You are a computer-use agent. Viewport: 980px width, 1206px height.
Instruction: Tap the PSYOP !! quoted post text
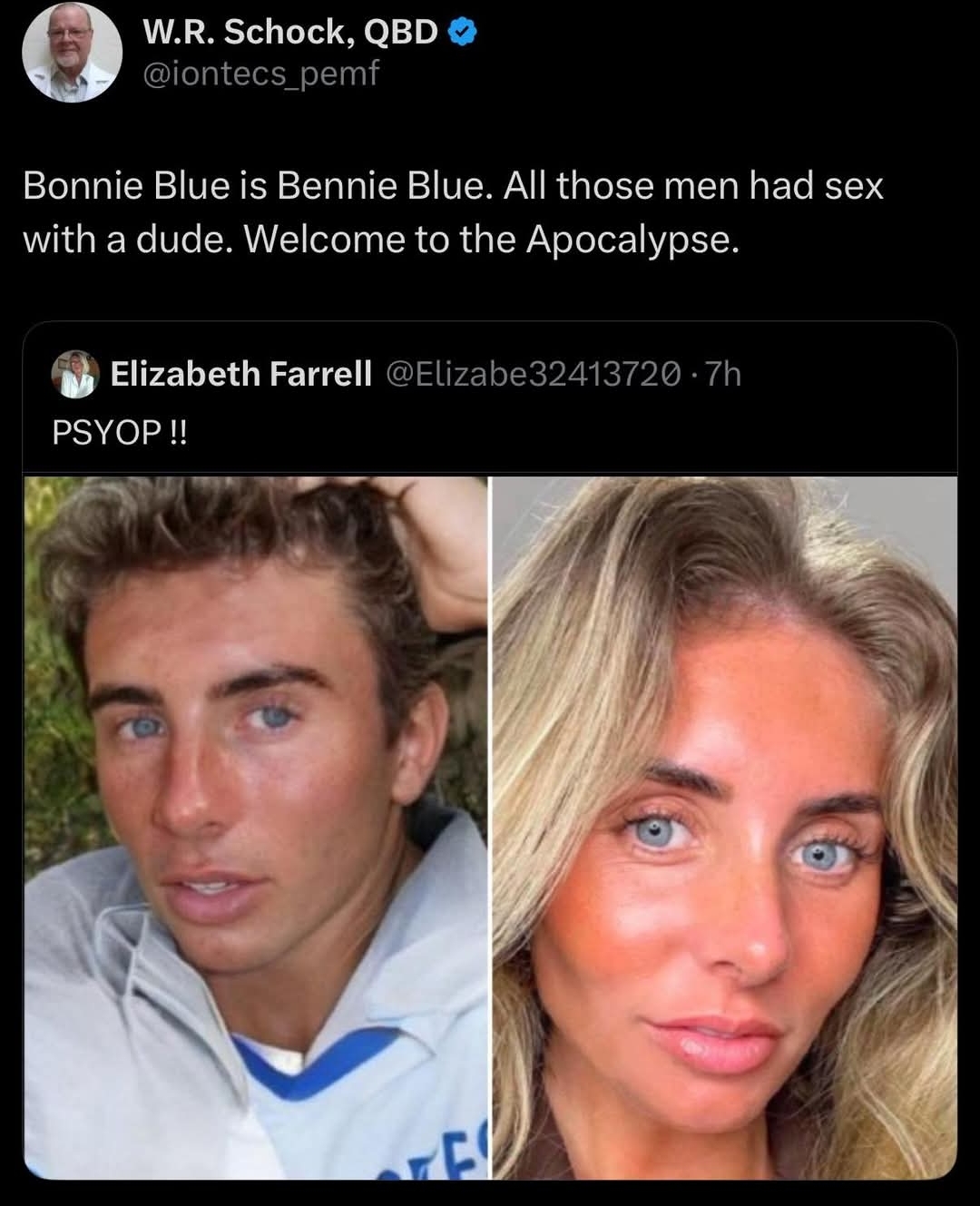(x=120, y=432)
